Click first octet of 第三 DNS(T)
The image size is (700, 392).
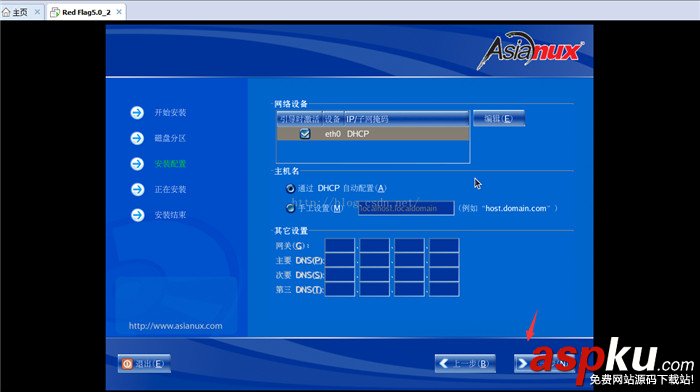[340, 289]
